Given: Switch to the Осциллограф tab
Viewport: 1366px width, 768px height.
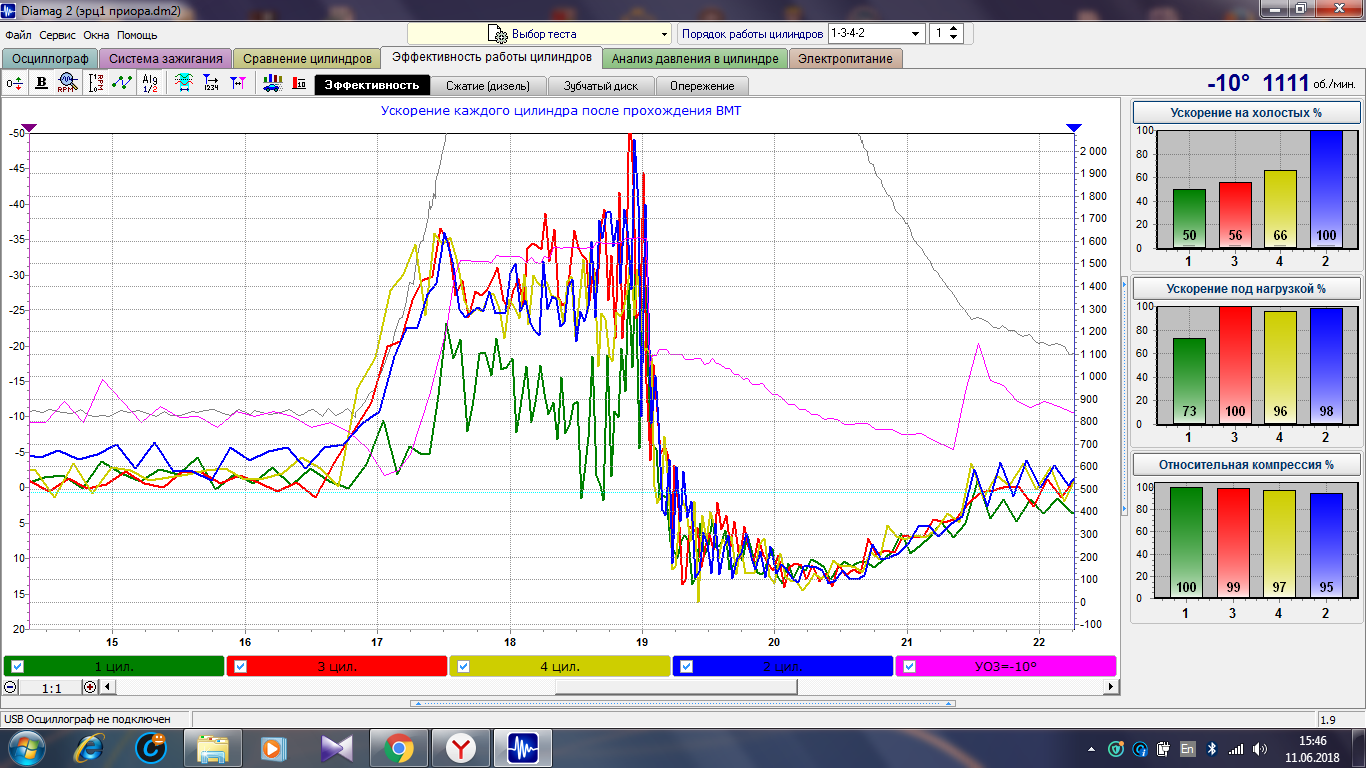Looking at the screenshot, I should point(50,58).
